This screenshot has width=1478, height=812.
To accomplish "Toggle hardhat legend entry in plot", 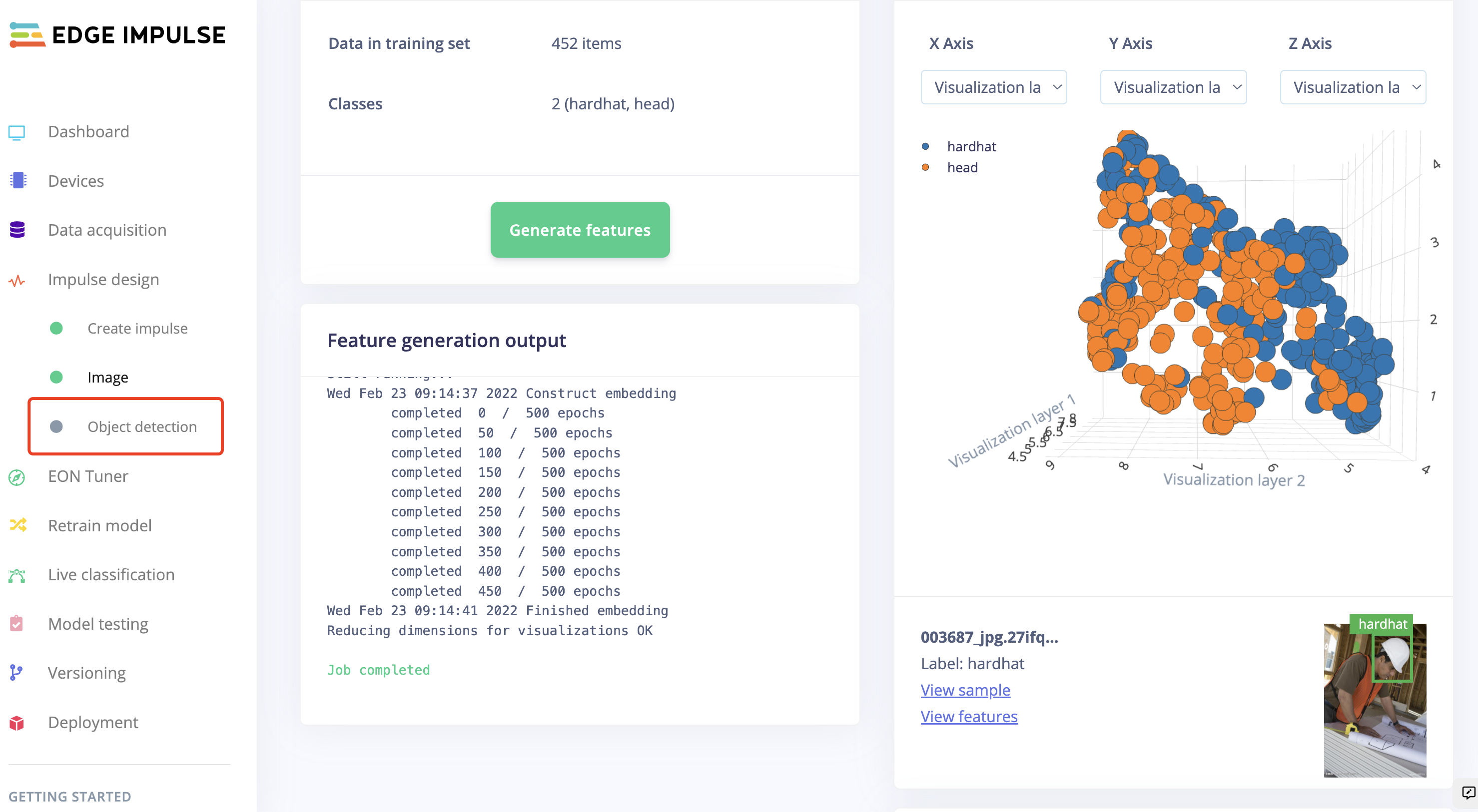I will click(971, 146).
